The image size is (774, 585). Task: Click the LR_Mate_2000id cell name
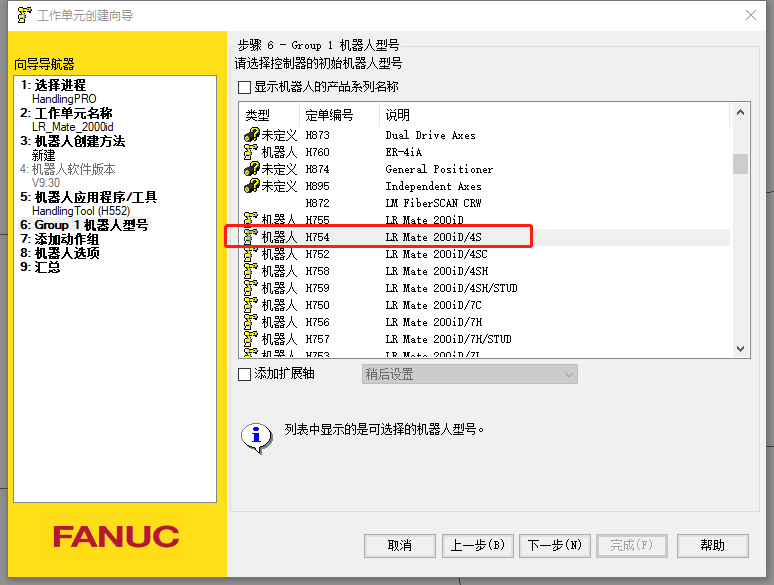pyautogui.click(x=73, y=127)
